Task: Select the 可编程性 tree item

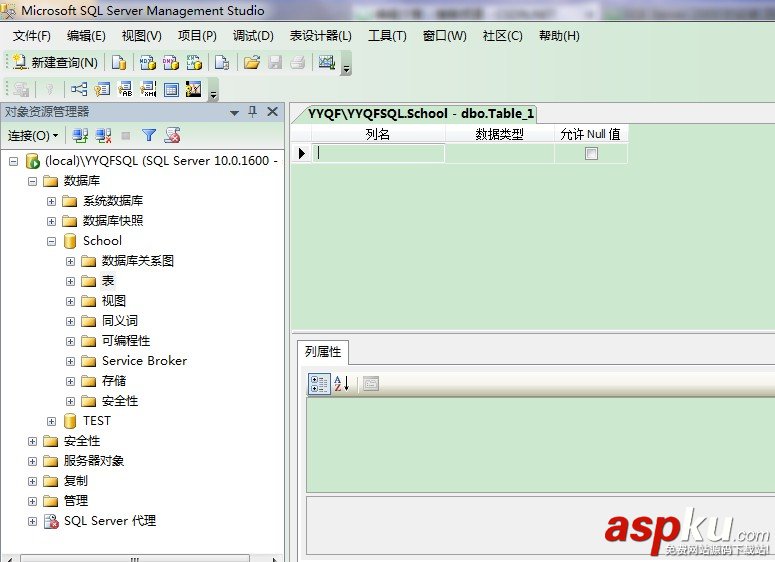Action: click(126, 341)
